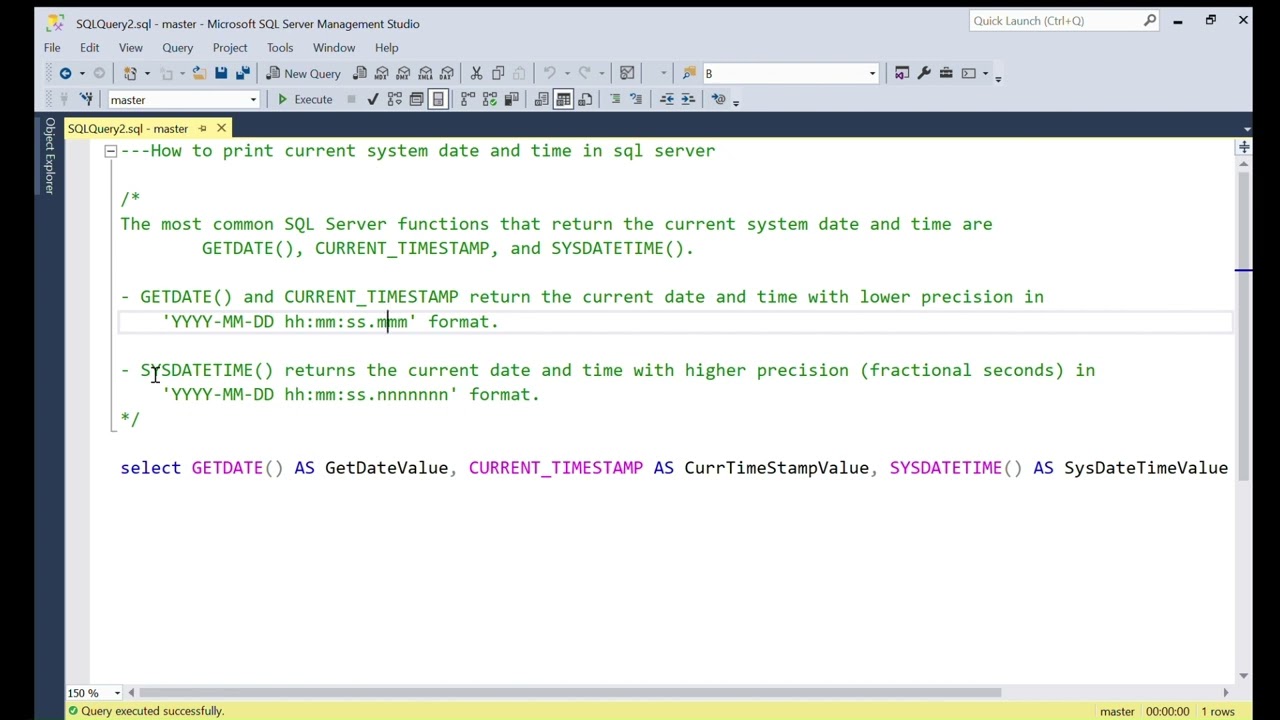Collapse the code outlining minus box
This screenshot has height=720, width=1280.
[111, 151]
